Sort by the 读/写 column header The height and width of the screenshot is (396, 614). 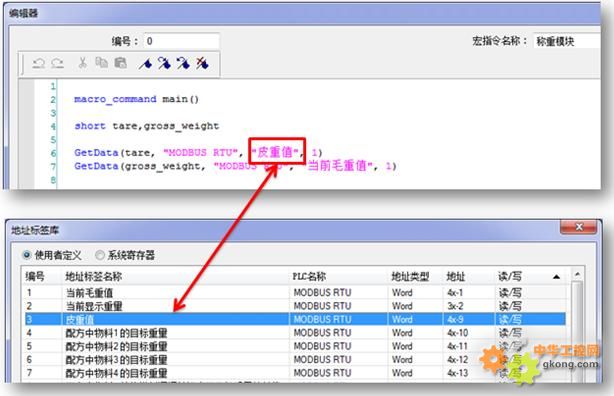tap(529, 277)
